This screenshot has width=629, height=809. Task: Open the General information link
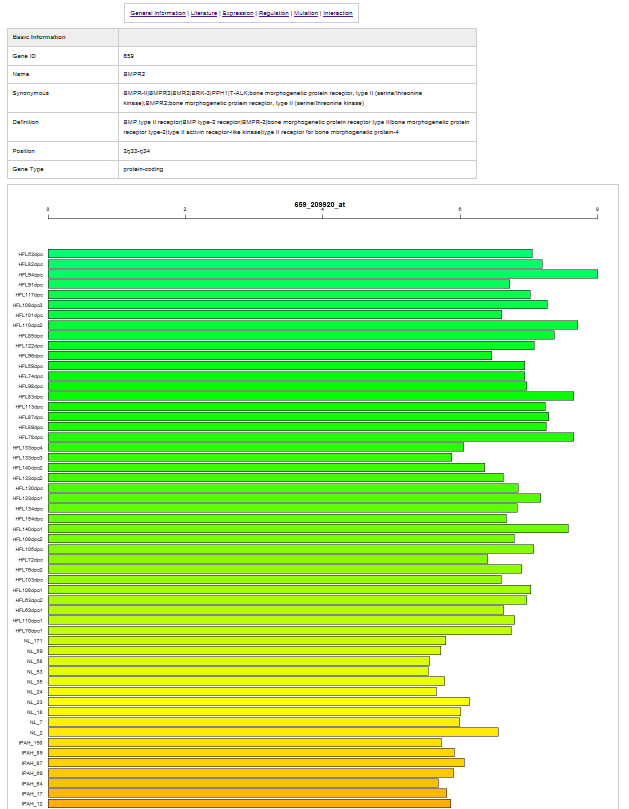click(158, 13)
